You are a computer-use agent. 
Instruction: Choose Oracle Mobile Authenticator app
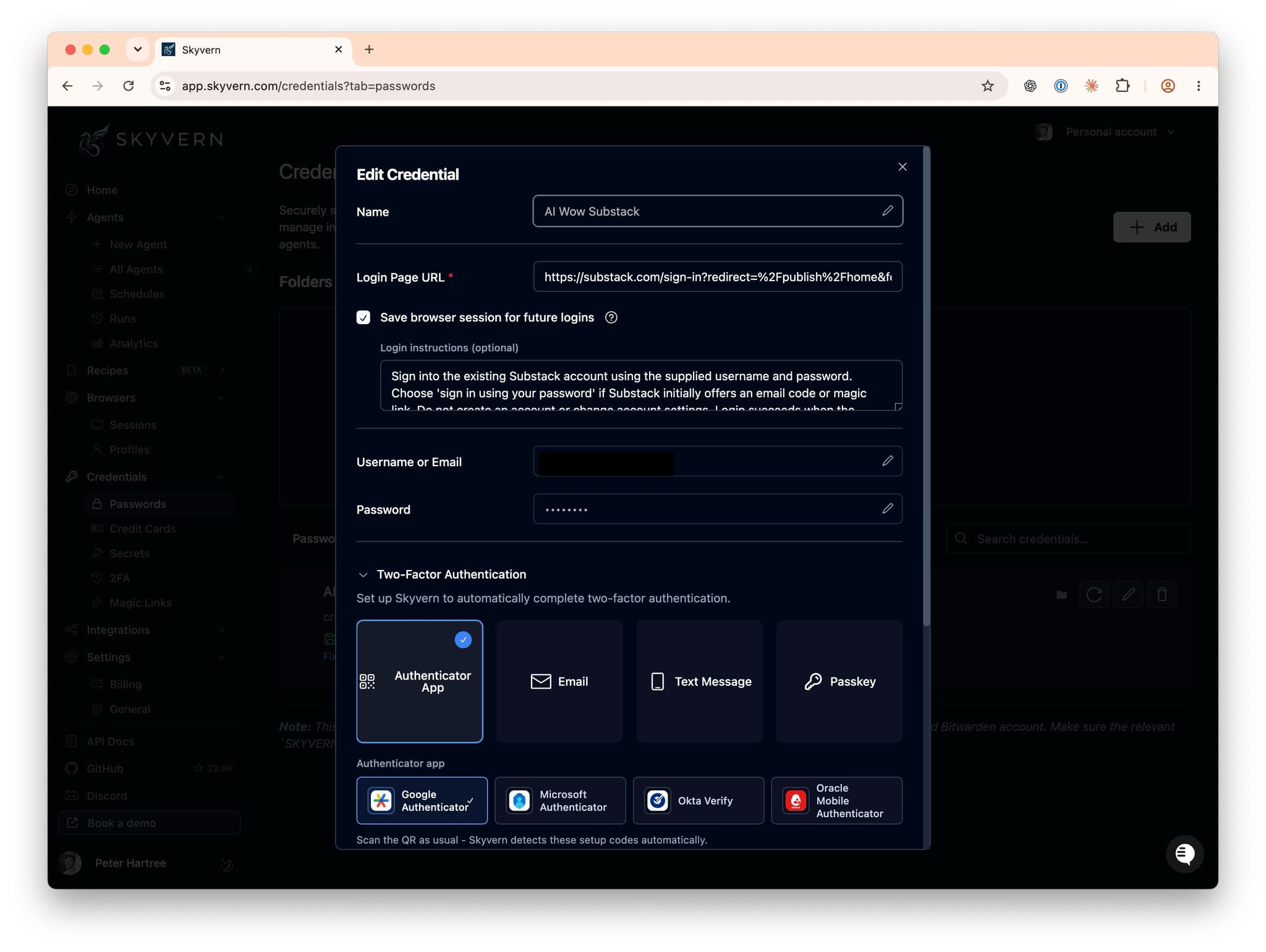pyautogui.click(x=837, y=801)
